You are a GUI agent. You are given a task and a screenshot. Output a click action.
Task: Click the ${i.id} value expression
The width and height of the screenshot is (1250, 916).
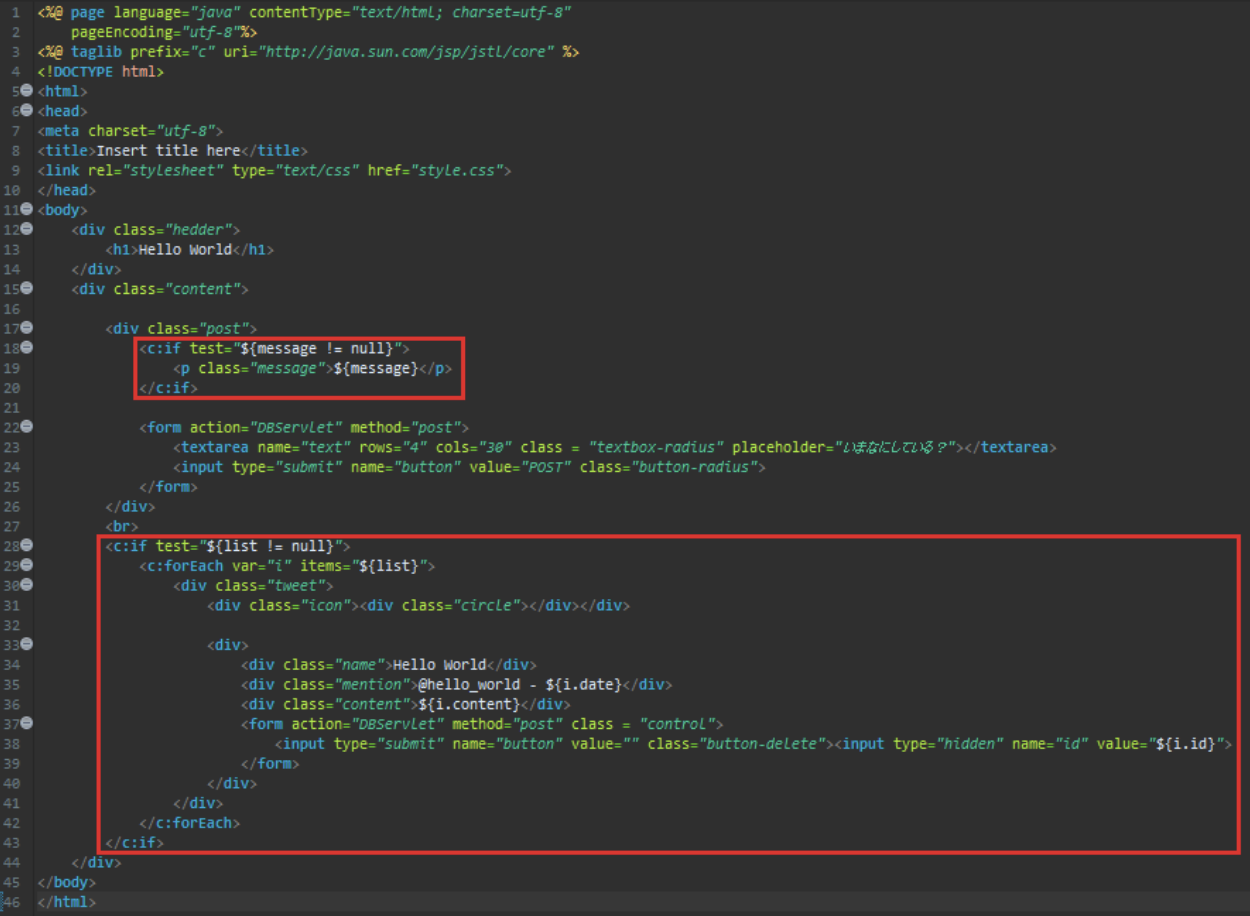tap(1185, 744)
